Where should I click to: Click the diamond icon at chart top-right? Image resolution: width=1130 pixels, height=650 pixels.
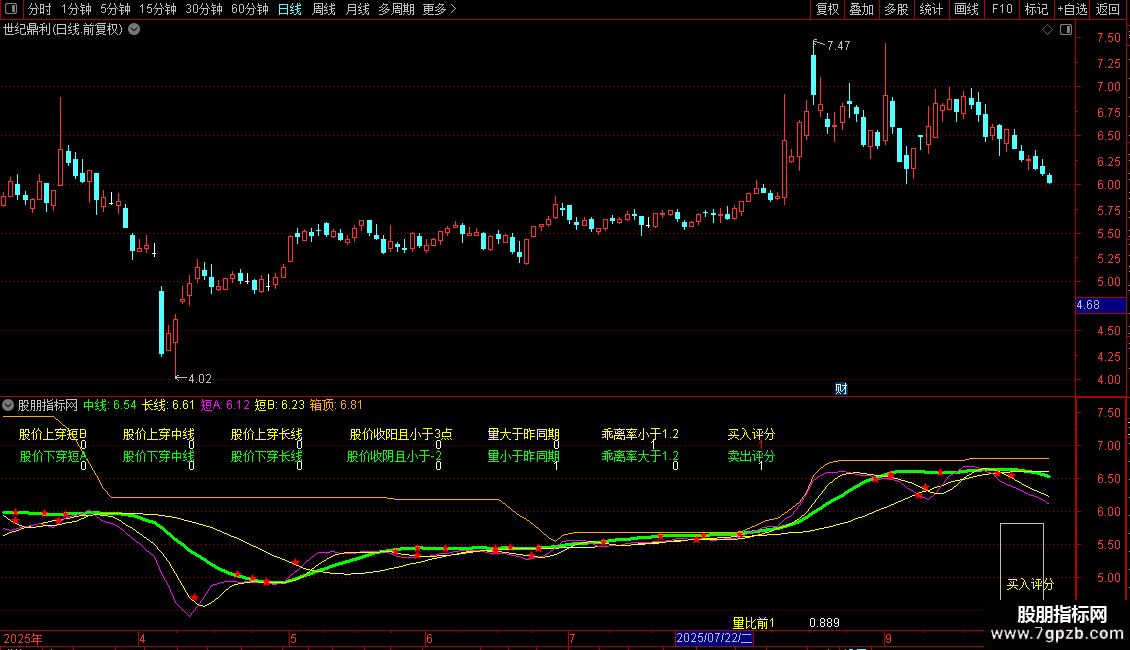coord(1047,30)
